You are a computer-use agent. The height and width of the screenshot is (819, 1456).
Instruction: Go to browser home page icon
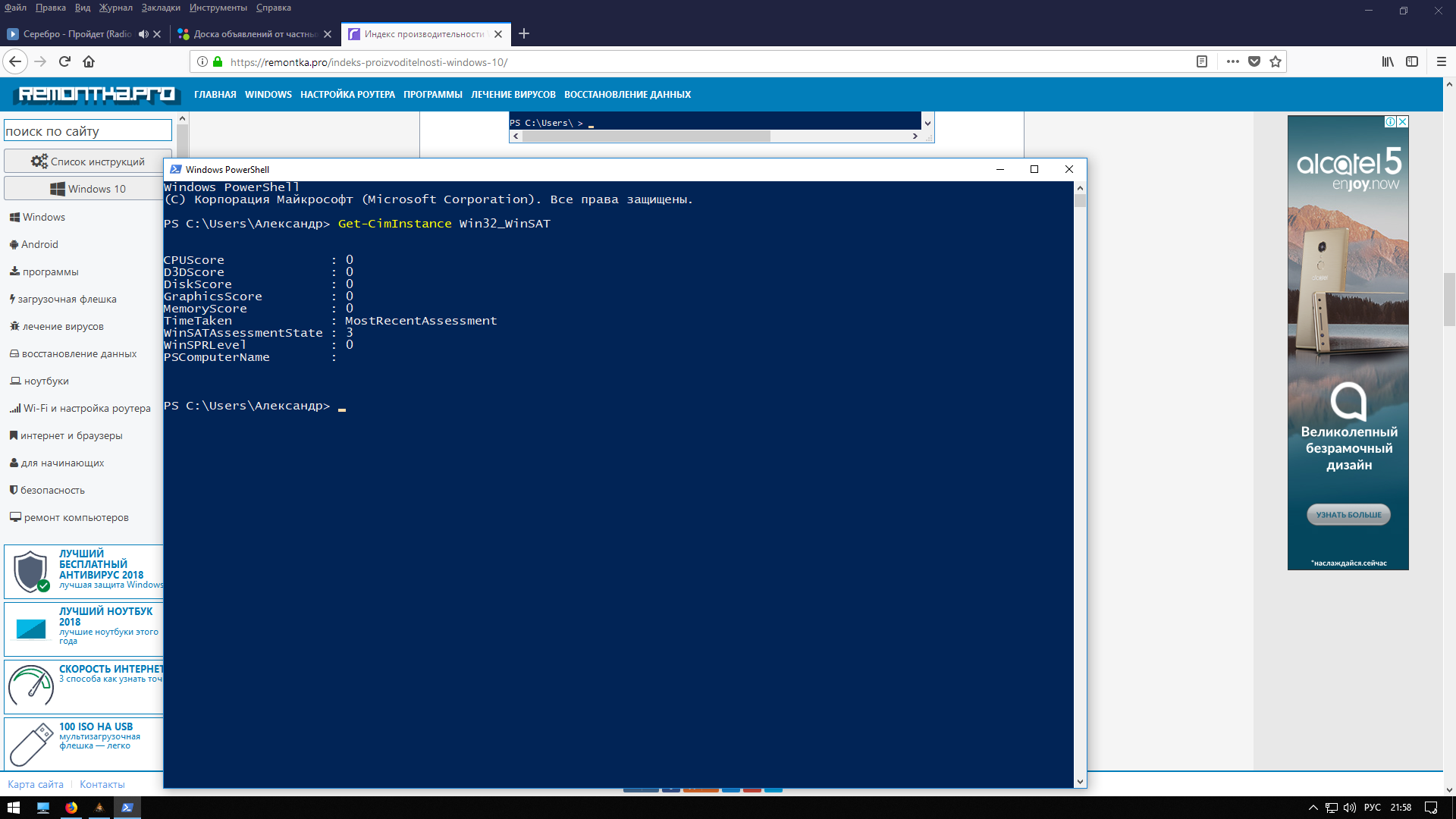click(89, 62)
